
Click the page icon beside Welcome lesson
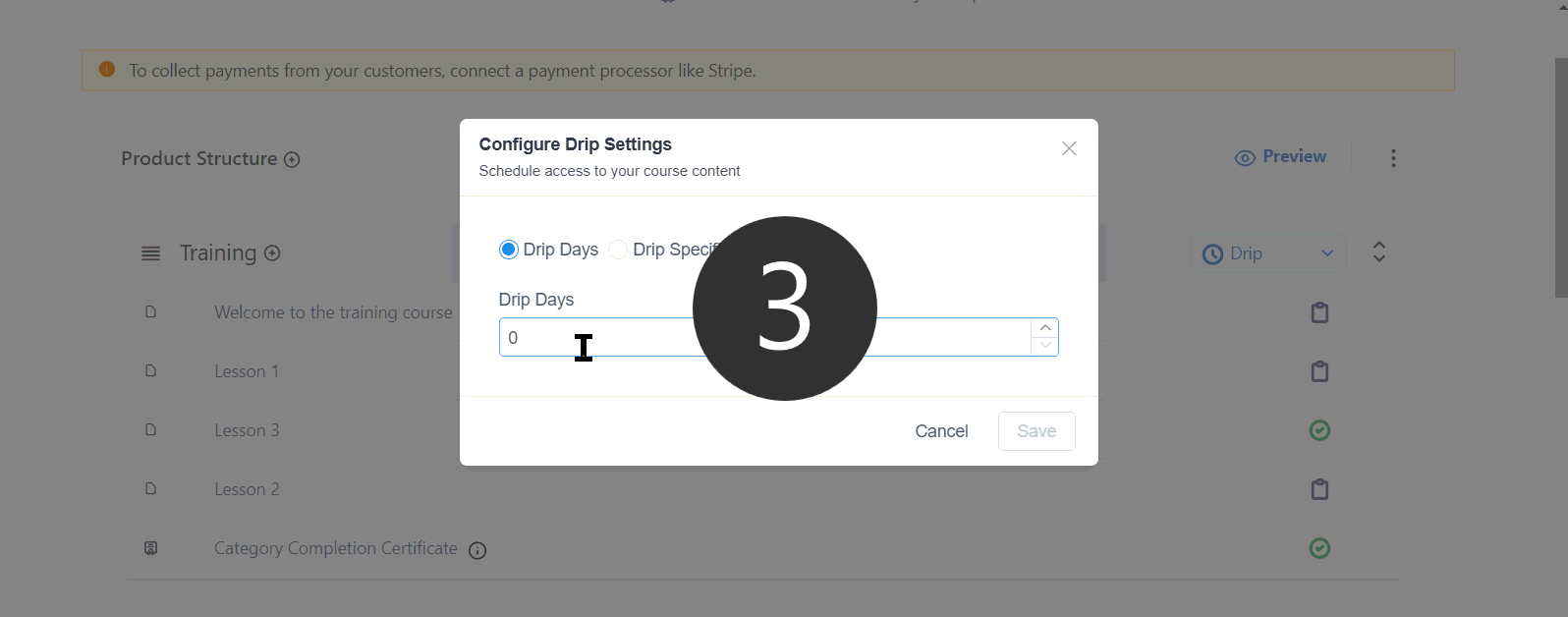point(150,311)
